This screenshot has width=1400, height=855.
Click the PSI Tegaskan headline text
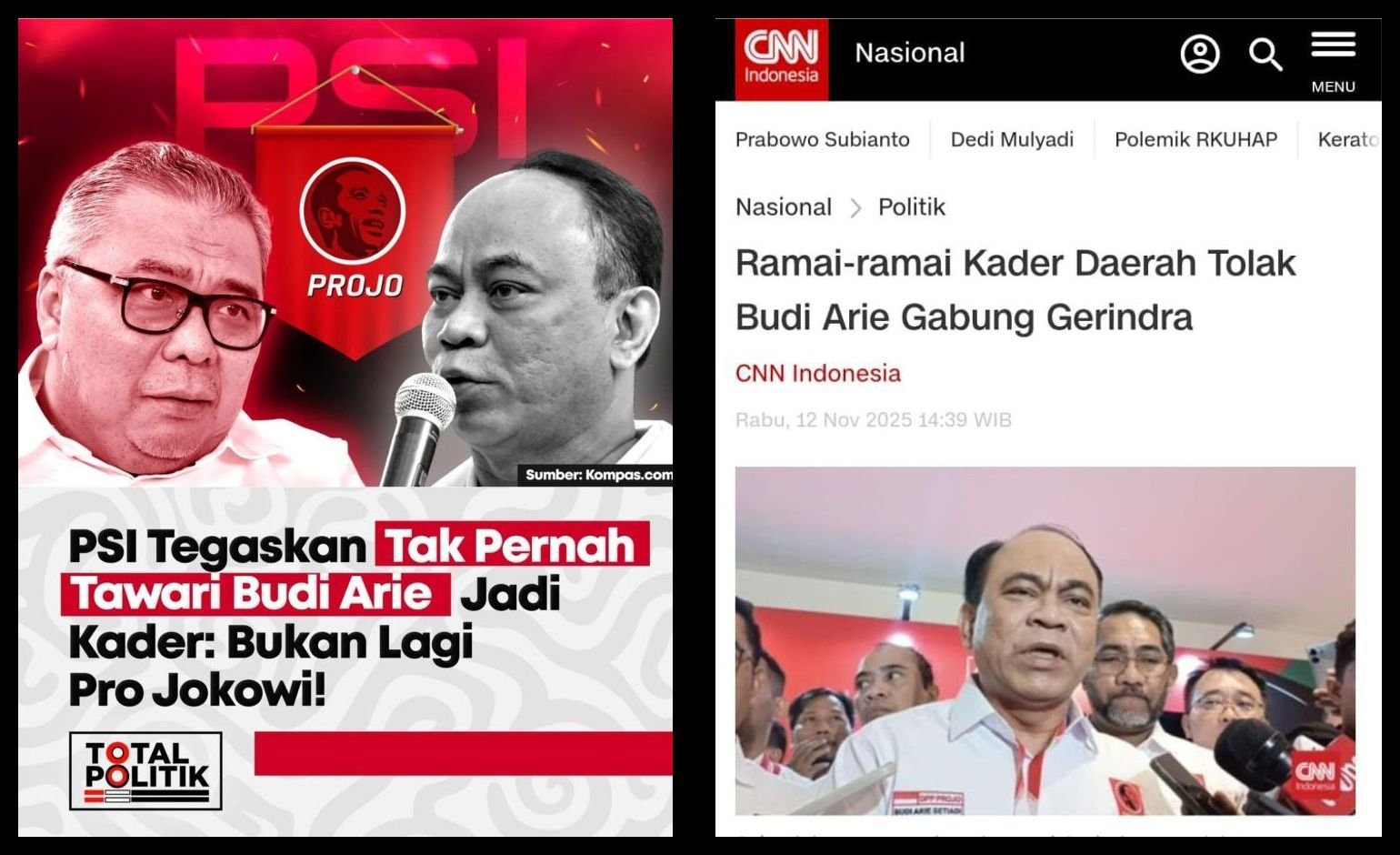coord(359,617)
